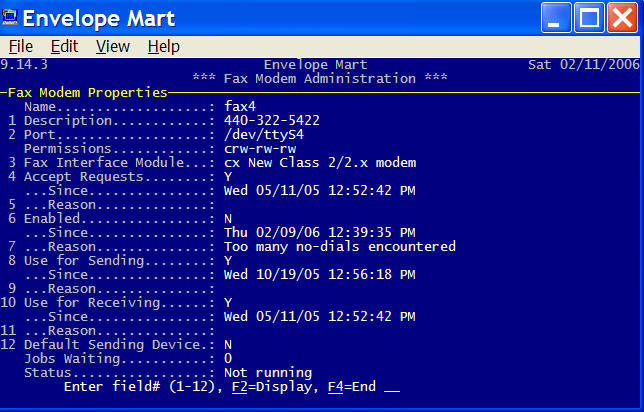The image size is (644, 412).
Task: Open the View menu
Action: coord(113,46)
